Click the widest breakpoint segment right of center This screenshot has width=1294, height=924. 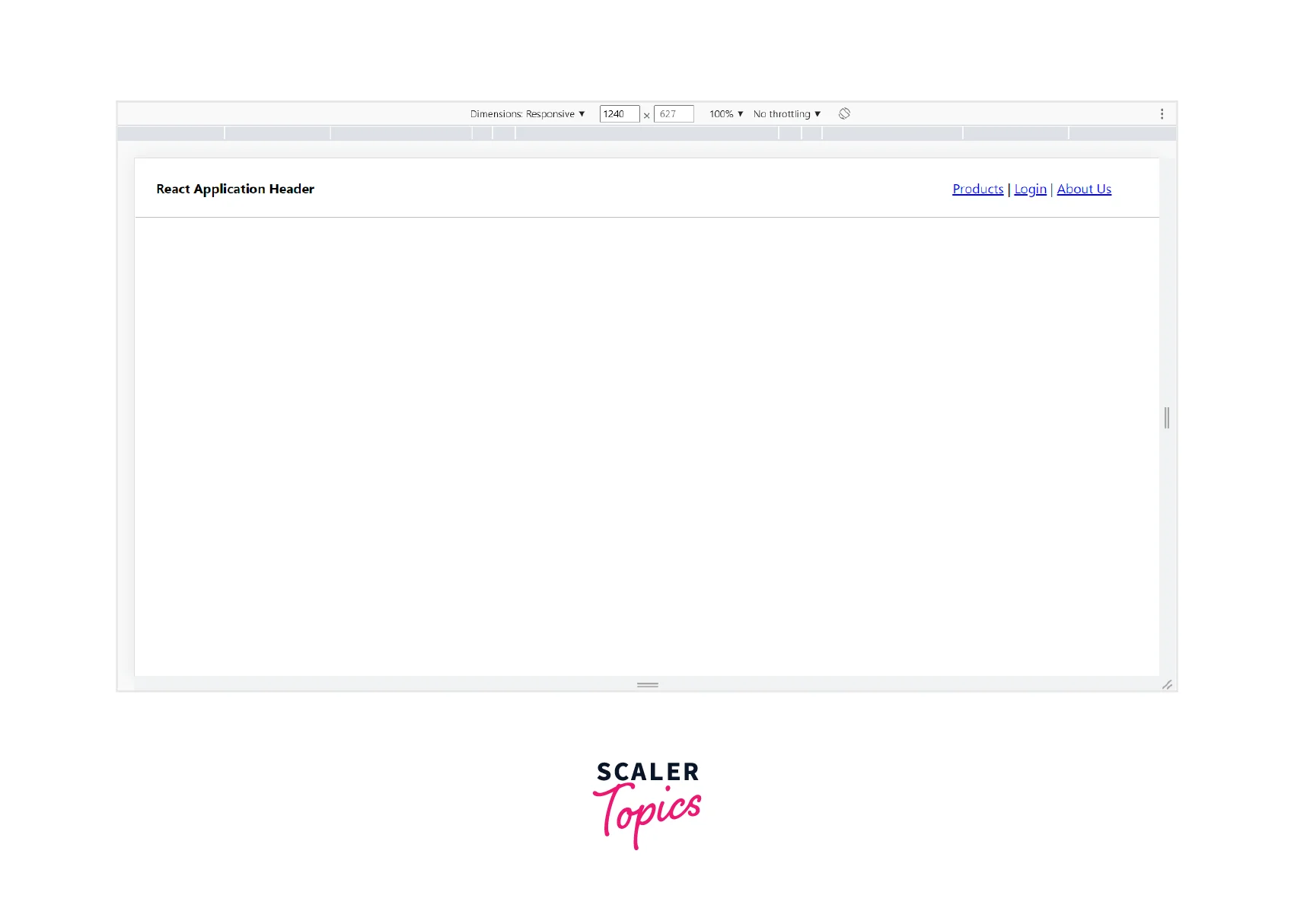tap(892, 133)
